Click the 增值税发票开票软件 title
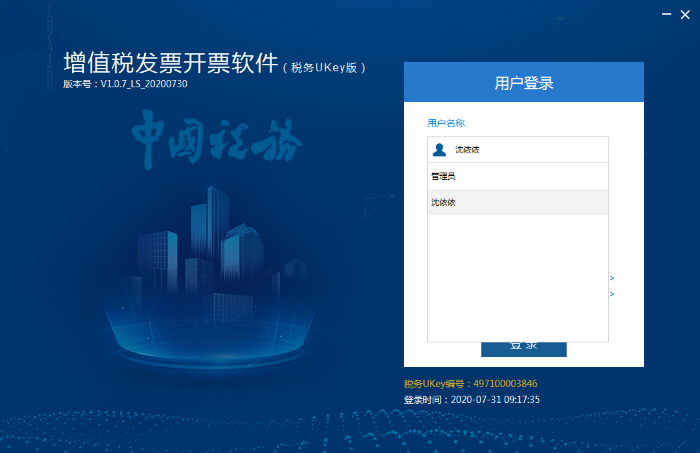700x453 pixels. [171, 62]
